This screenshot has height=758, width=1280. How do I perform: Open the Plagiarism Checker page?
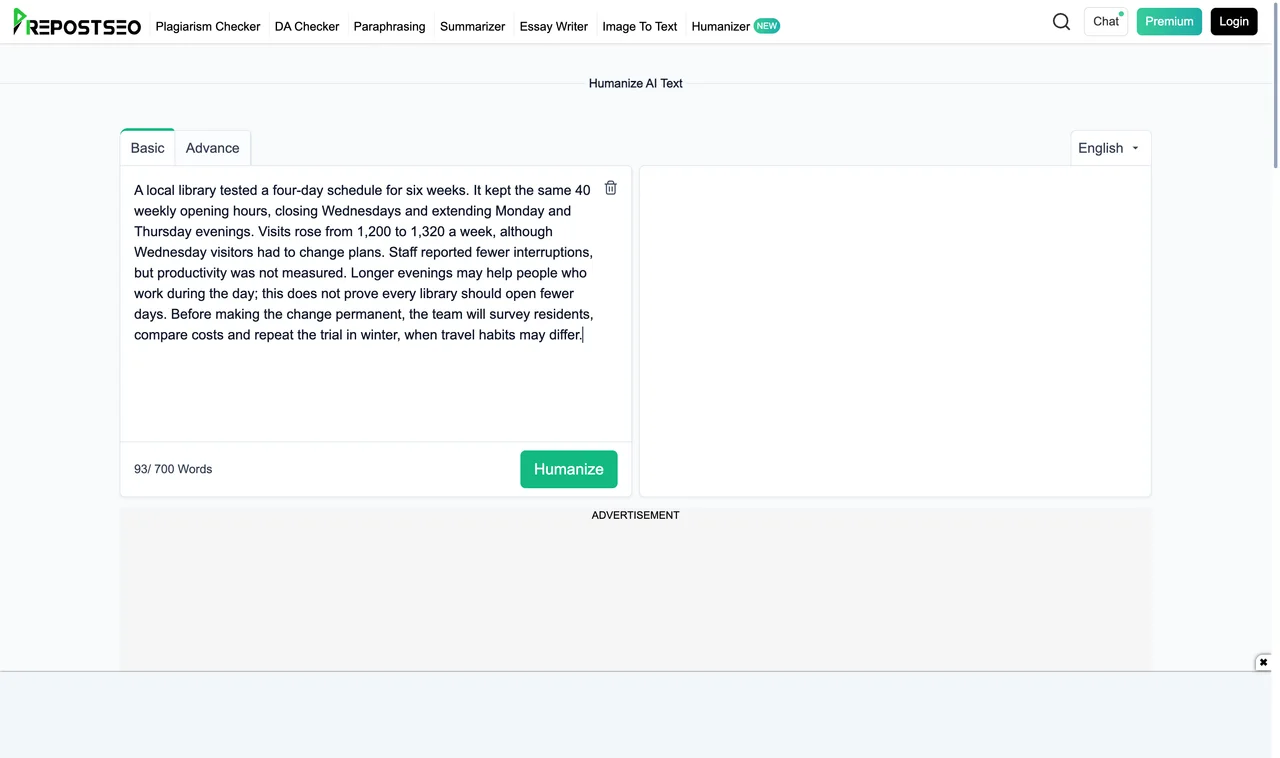coord(208,26)
